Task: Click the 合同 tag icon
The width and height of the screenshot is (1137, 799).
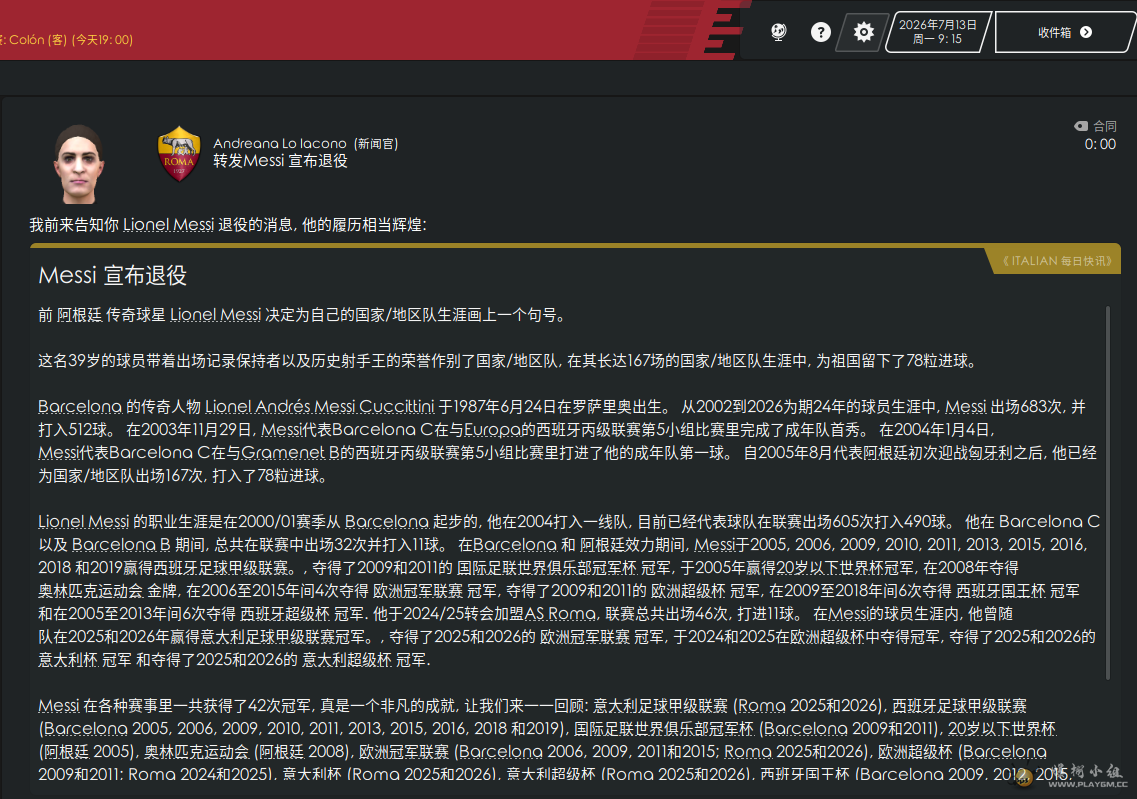Action: tap(1081, 126)
